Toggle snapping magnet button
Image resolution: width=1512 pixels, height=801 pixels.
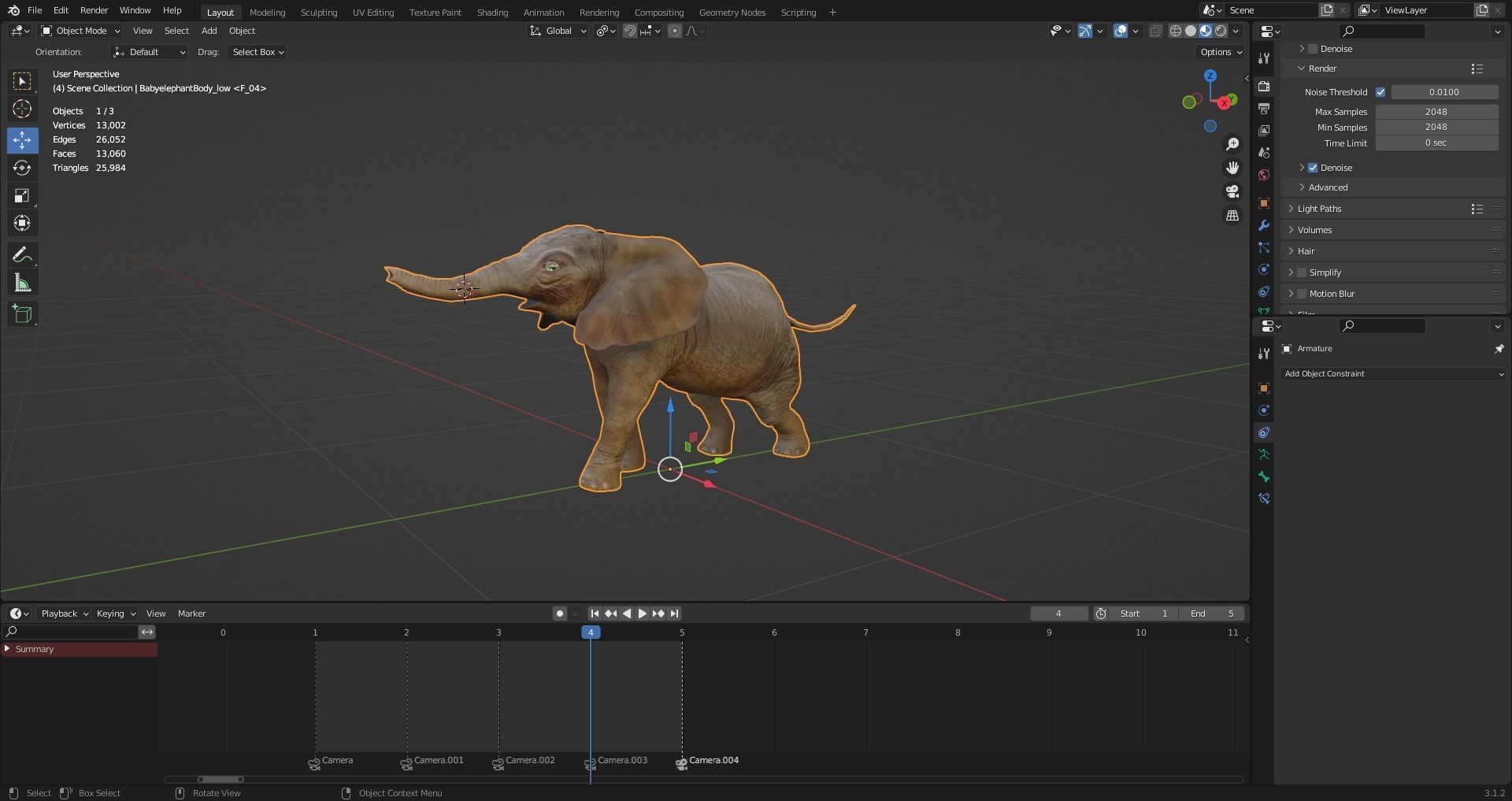pos(630,31)
